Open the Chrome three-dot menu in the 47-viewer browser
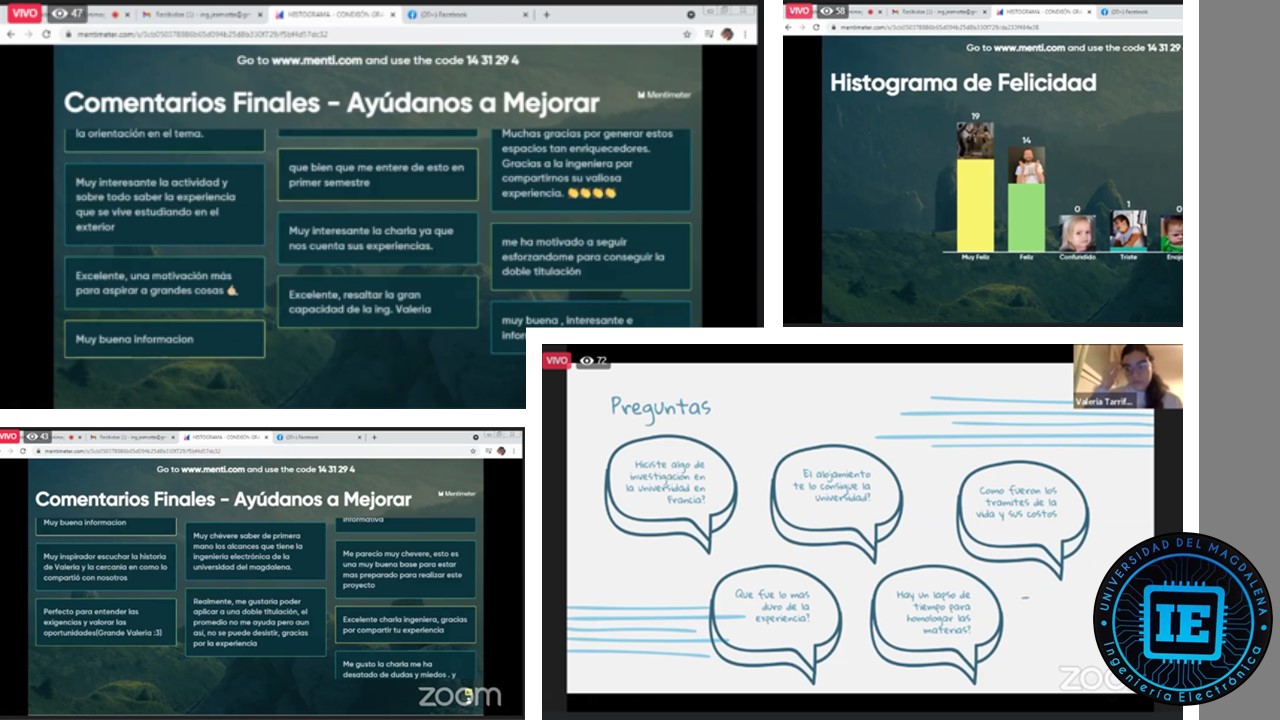The image size is (1280, 720). (746, 34)
